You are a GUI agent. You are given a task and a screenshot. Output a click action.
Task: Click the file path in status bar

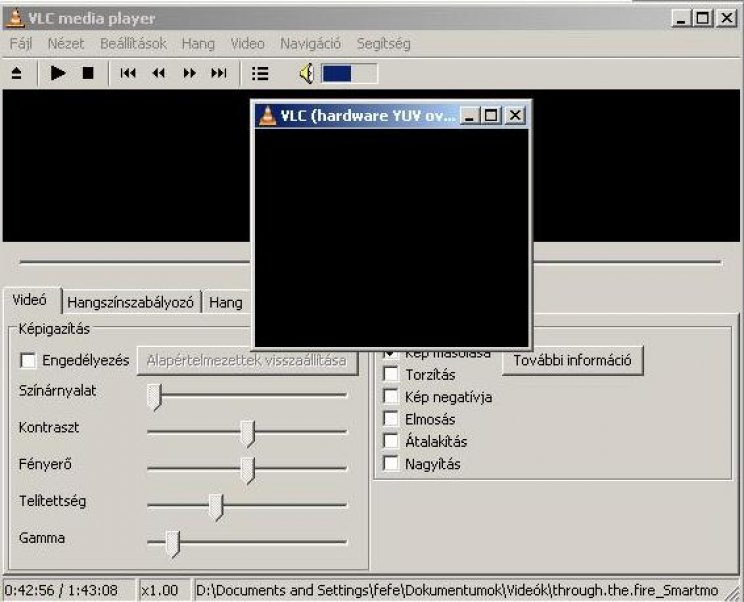point(456,591)
